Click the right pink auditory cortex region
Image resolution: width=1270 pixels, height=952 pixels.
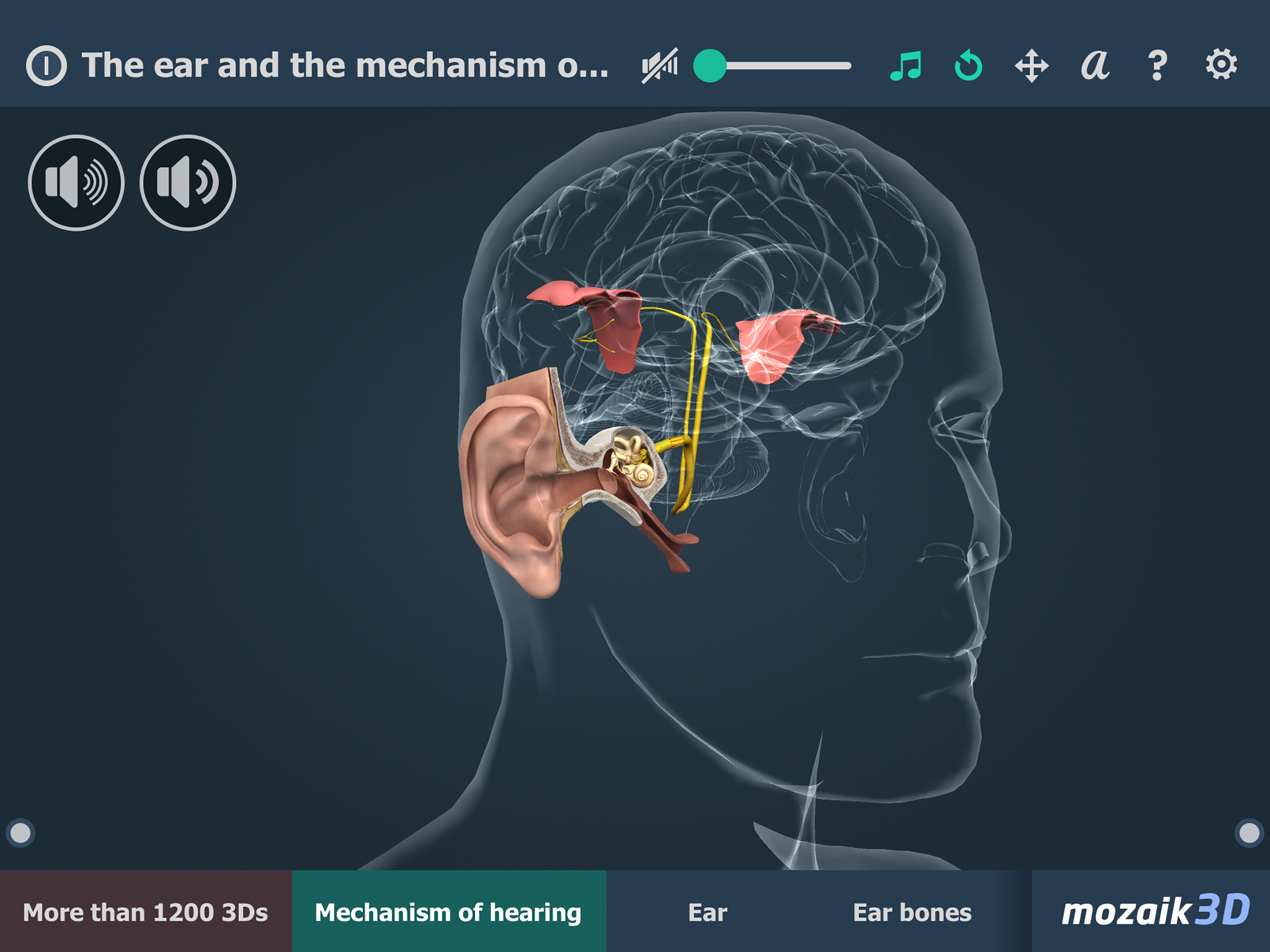pyautogui.click(x=769, y=344)
